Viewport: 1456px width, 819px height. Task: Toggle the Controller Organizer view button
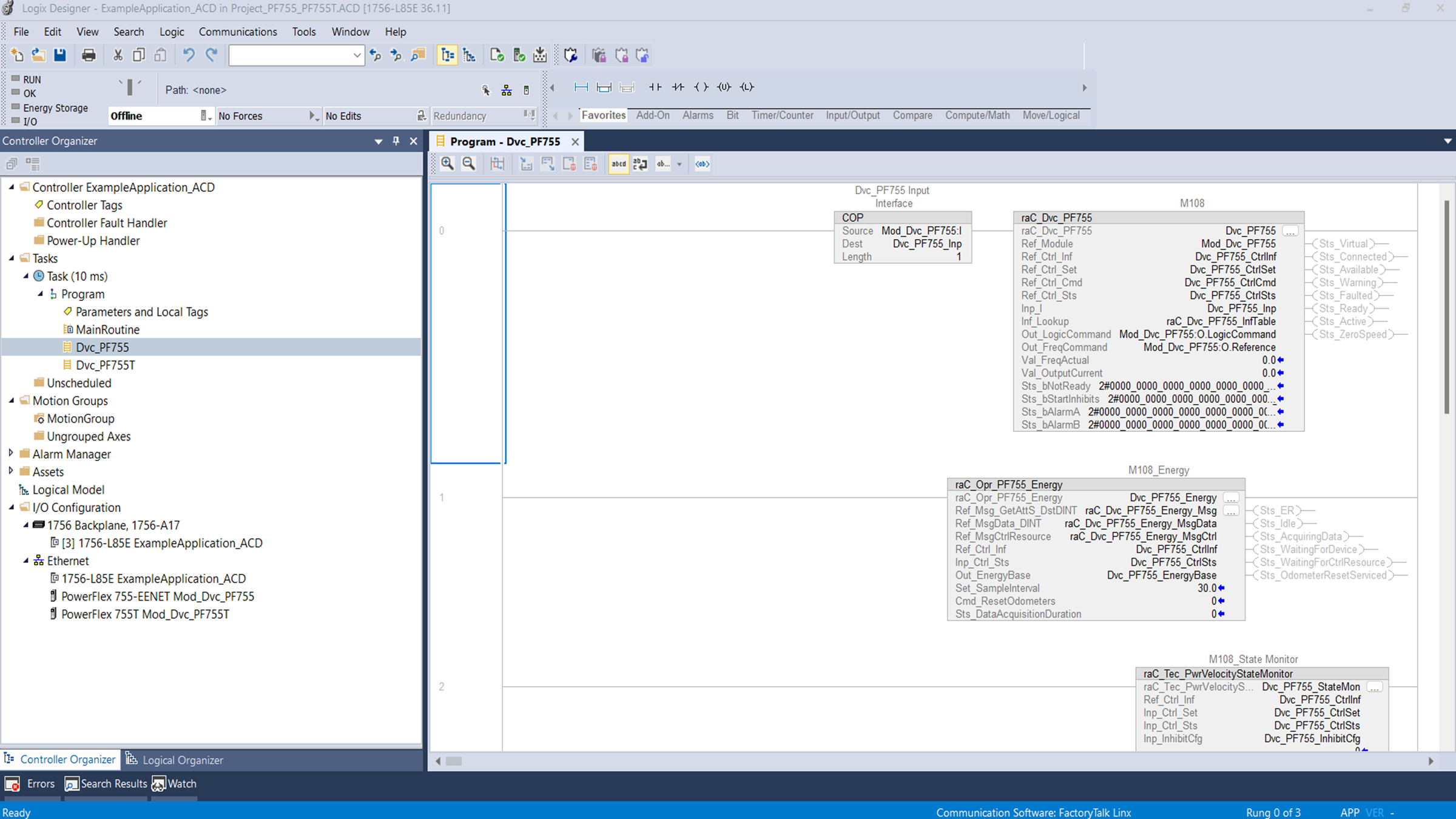[x=447, y=55]
